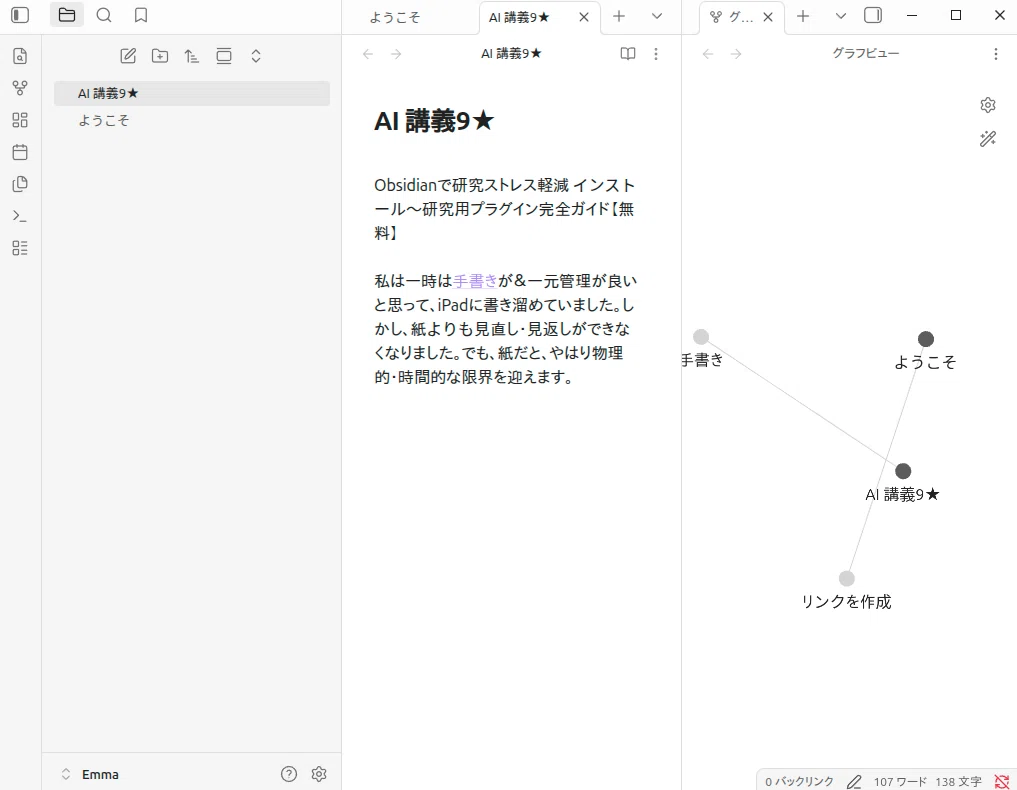Navigate forward in graph view pane

pos(736,54)
